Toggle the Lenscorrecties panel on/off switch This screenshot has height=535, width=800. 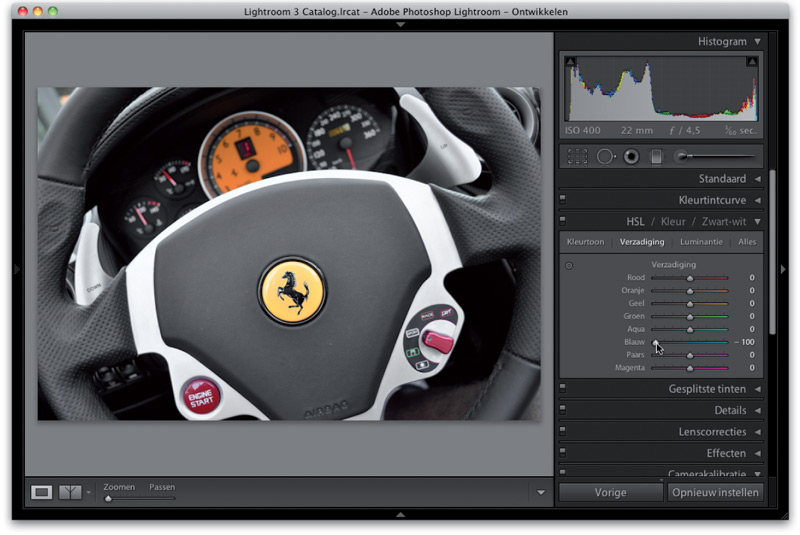click(563, 431)
